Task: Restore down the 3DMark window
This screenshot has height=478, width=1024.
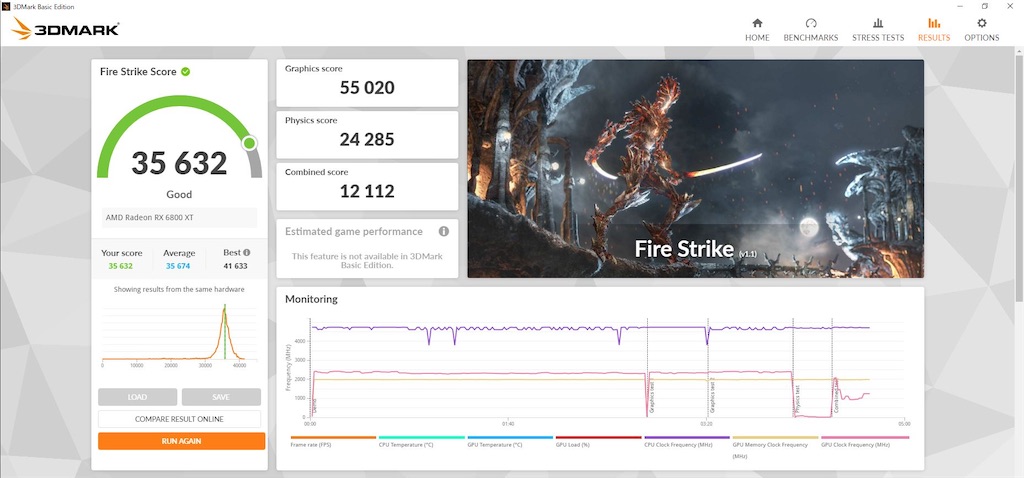Action: click(x=984, y=6)
